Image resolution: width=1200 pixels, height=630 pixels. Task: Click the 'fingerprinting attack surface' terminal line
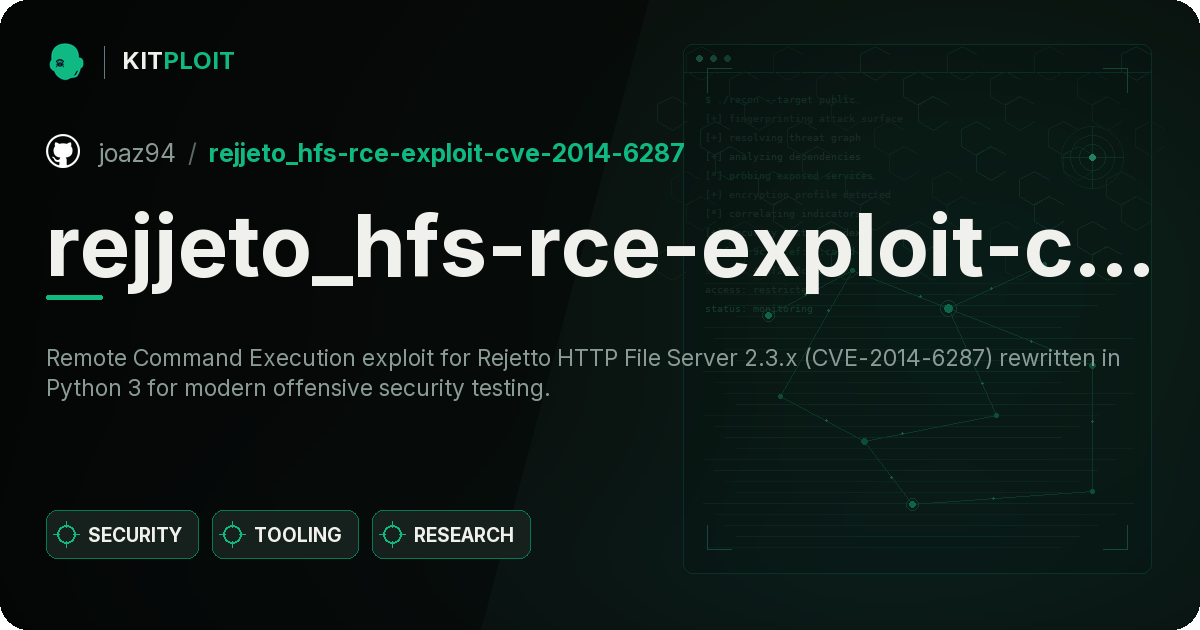tap(804, 119)
